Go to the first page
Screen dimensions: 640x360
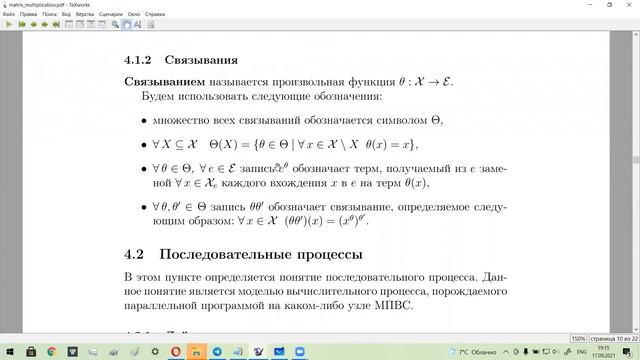22,24
